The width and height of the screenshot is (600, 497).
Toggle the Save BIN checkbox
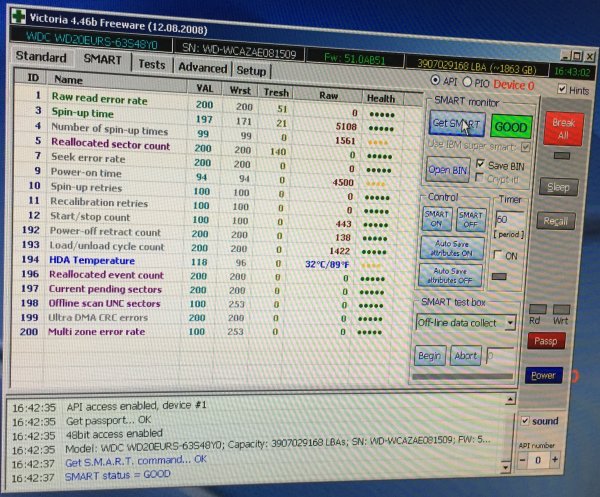480,164
